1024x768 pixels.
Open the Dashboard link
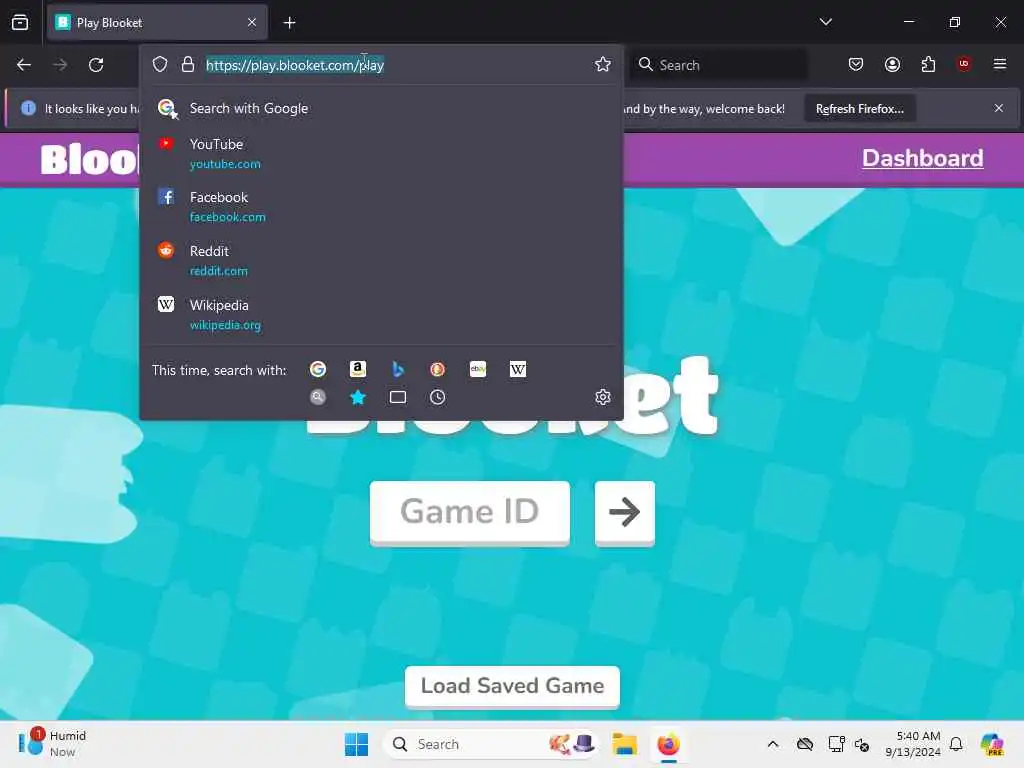tap(922, 158)
